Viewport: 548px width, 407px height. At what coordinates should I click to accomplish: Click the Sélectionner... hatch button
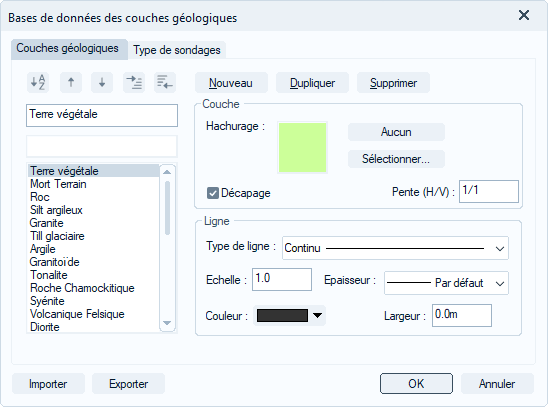(x=396, y=159)
